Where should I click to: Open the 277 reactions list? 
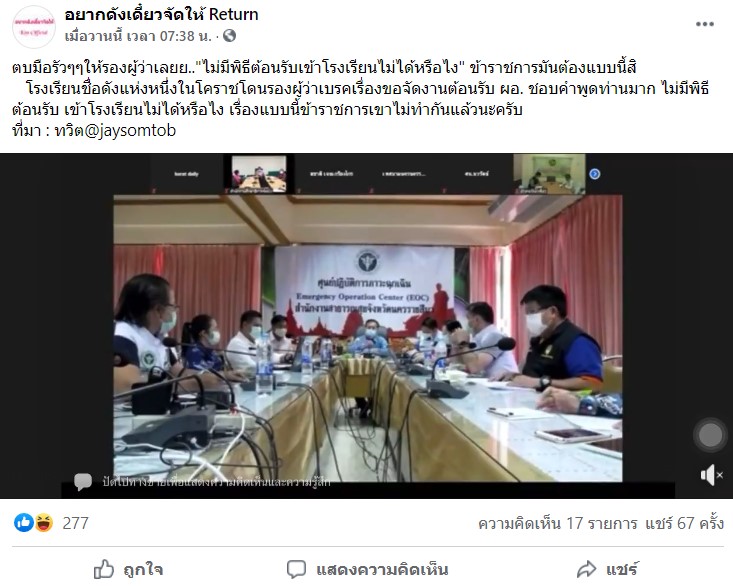tap(75, 523)
